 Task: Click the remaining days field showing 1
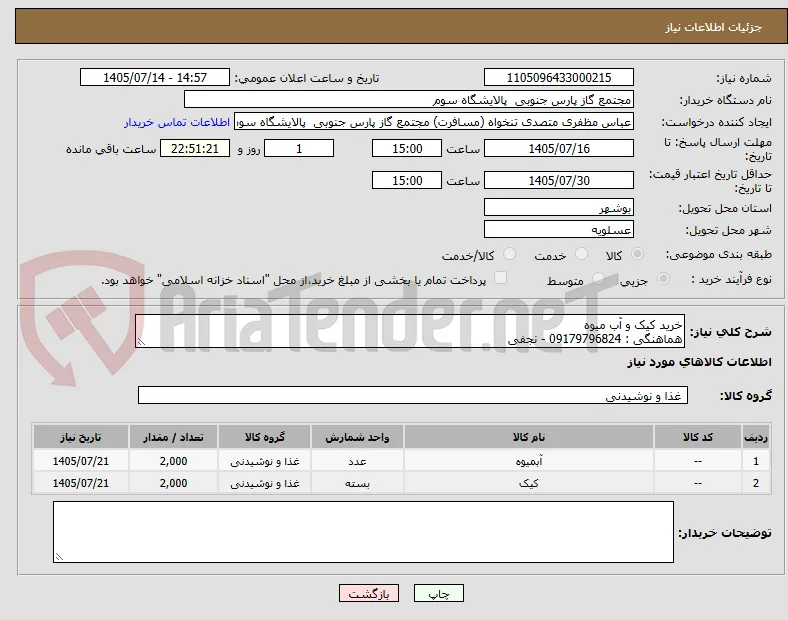point(299,148)
